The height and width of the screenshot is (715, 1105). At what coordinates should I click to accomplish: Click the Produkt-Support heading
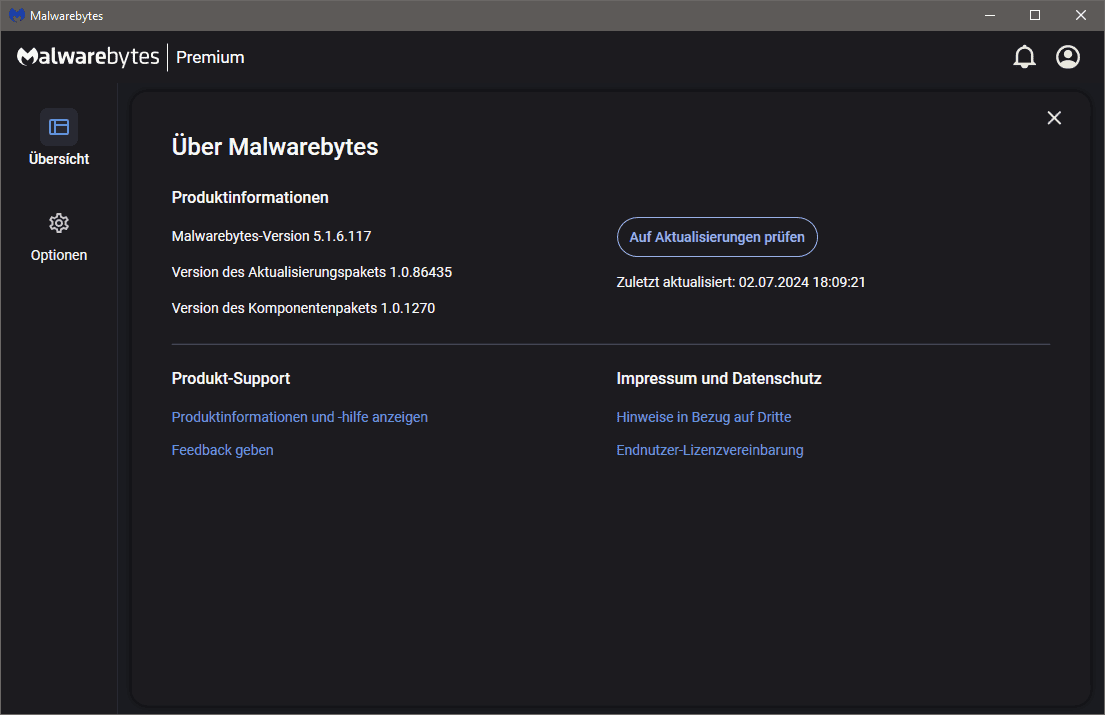point(230,378)
